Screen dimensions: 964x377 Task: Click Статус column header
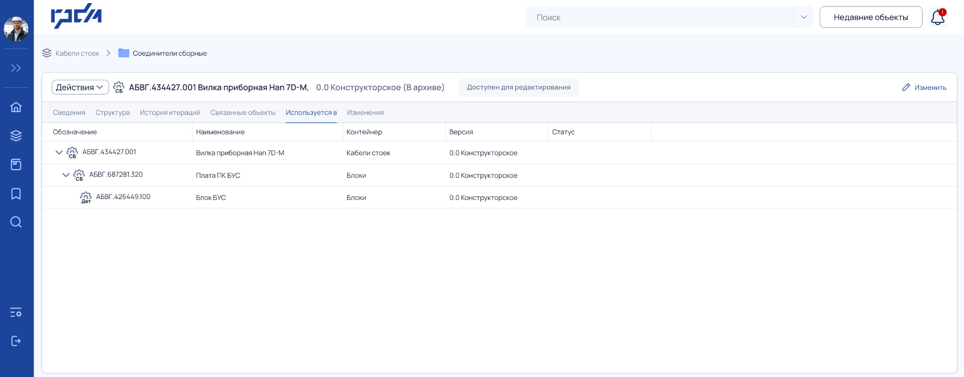point(564,132)
